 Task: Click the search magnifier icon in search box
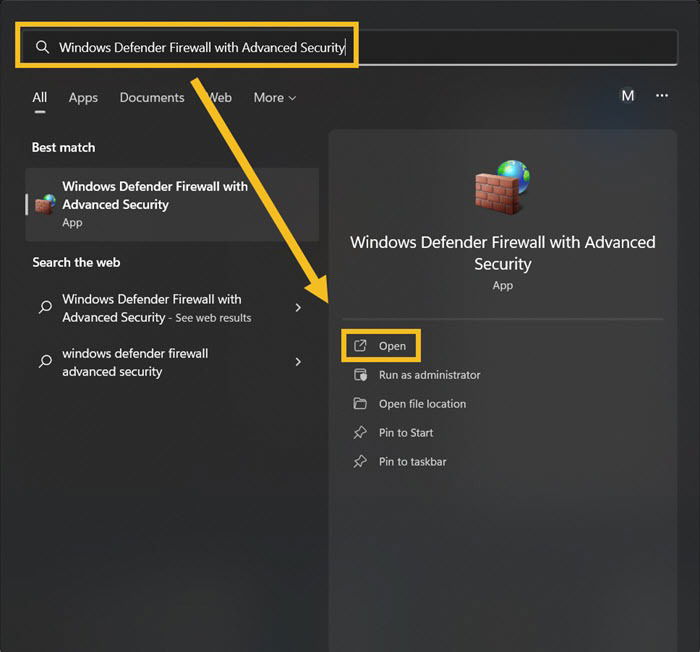(x=42, y=47)
